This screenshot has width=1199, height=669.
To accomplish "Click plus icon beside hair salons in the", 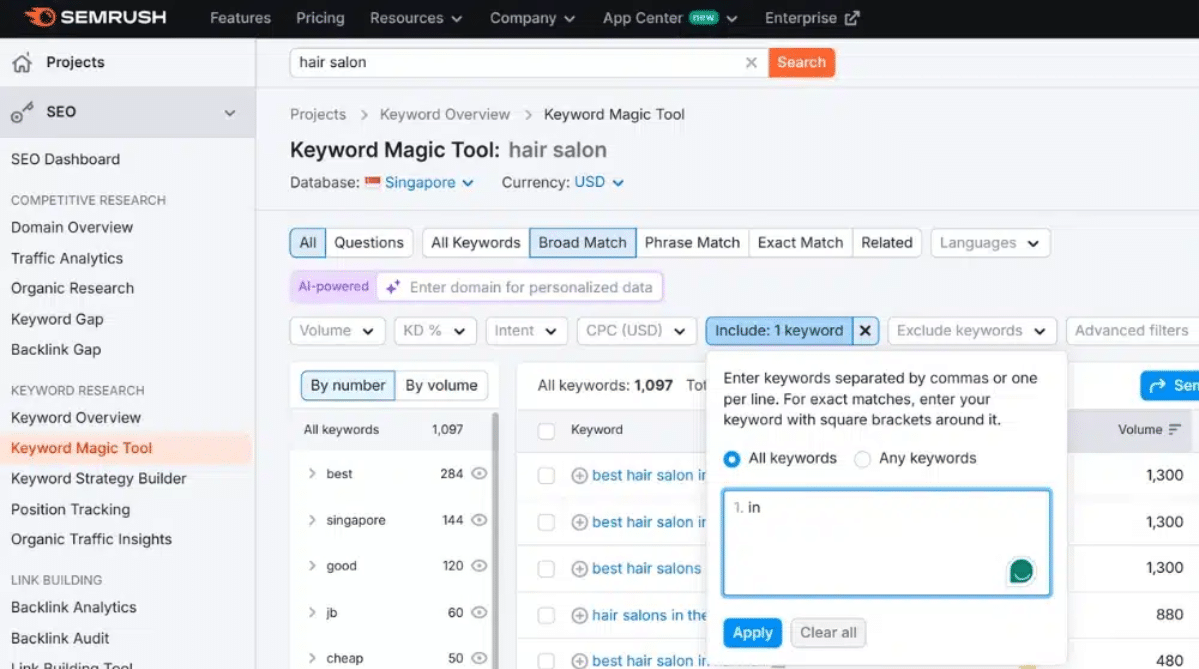I will pyautogui.click(x=580, y=615).
